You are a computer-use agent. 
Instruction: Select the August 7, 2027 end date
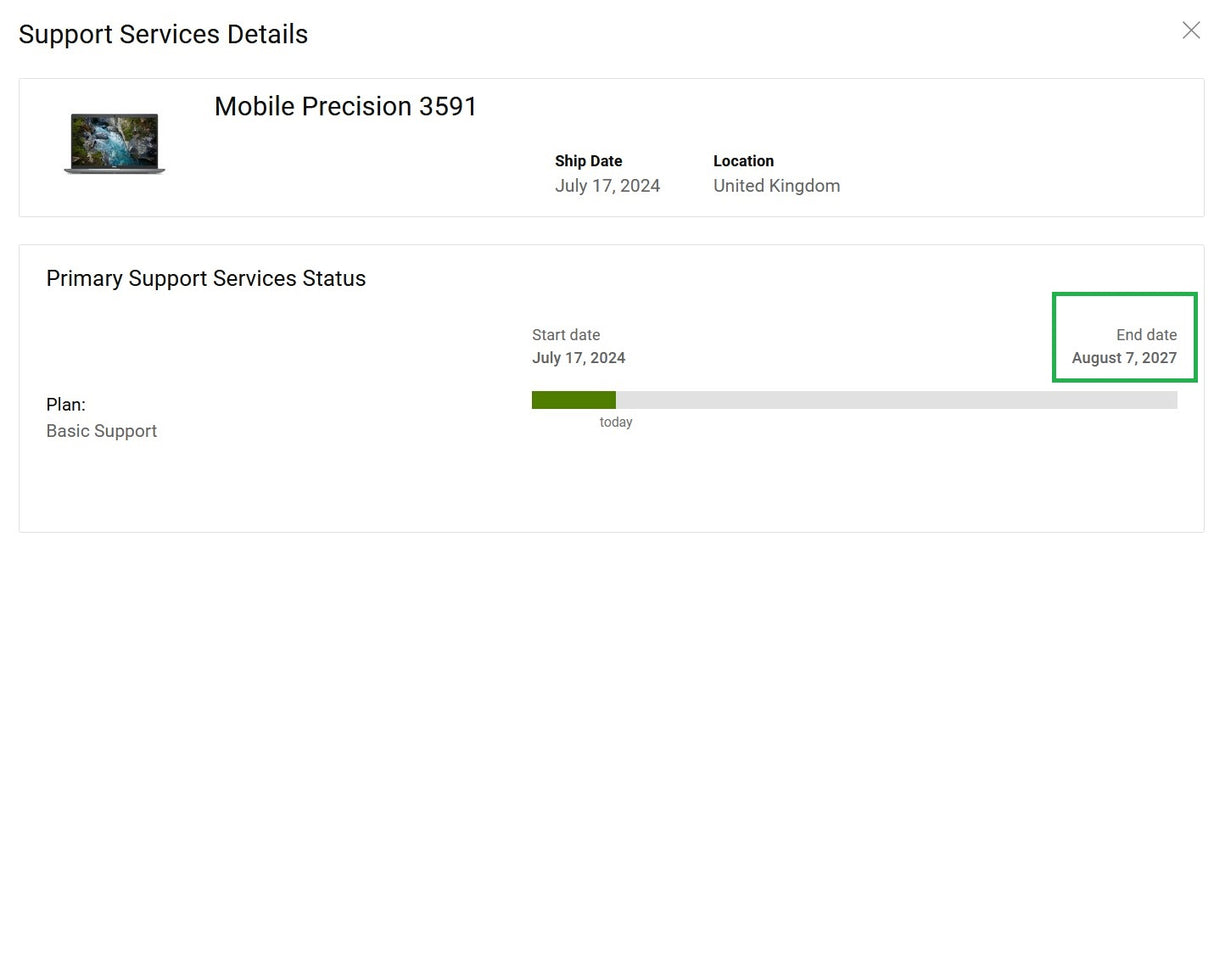pos(1123,357)
